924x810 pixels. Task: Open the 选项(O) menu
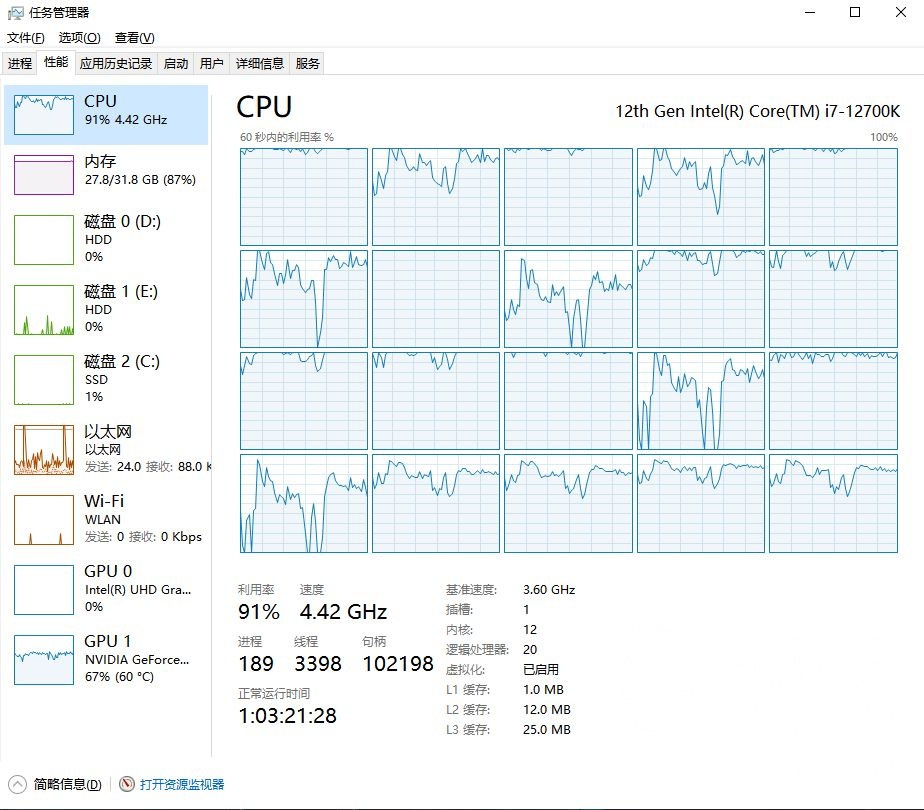click(80, 38)
